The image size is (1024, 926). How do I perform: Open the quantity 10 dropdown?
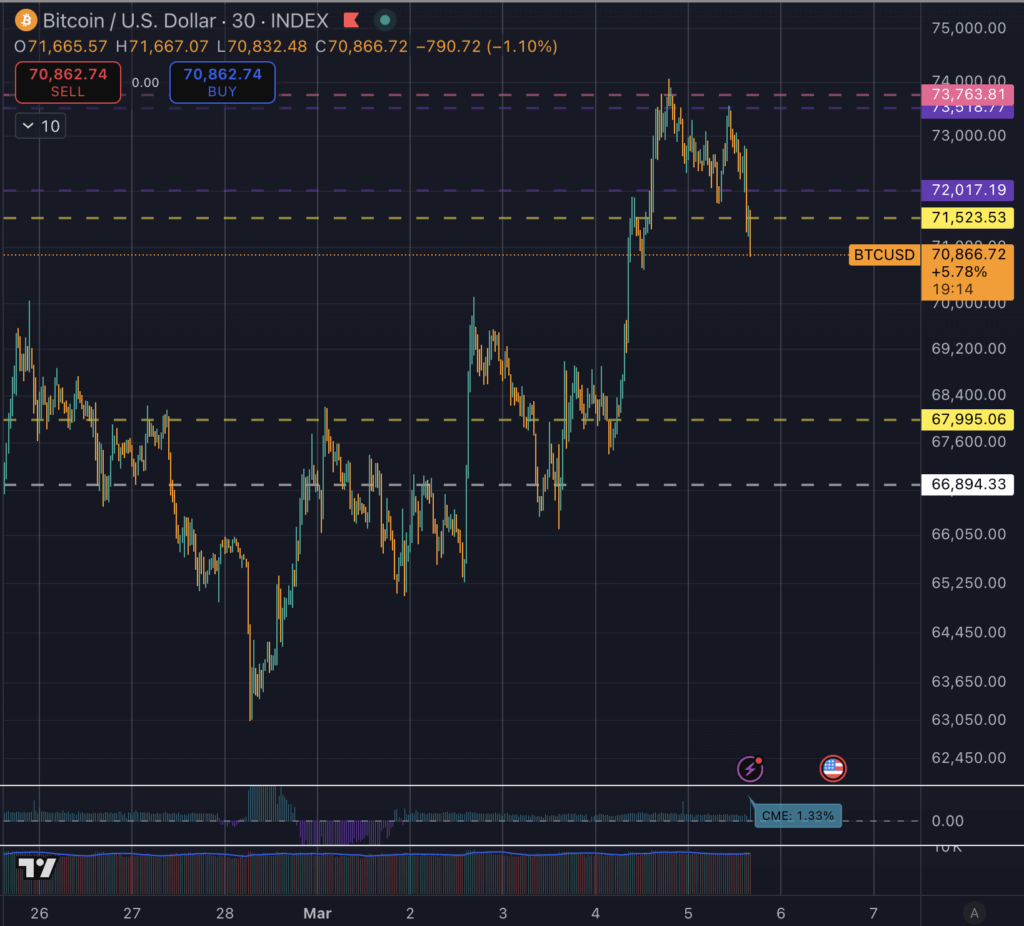(x=40, y=126)
